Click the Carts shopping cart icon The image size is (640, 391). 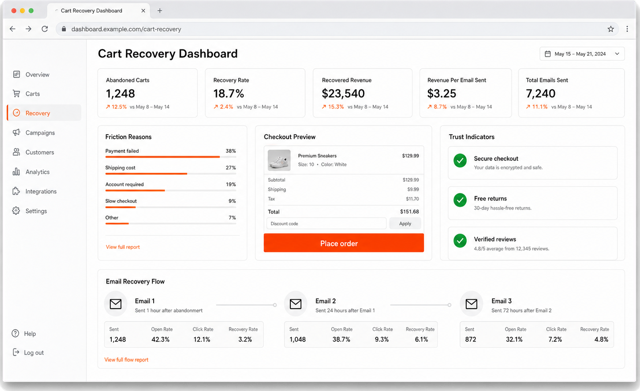point(16,93)
